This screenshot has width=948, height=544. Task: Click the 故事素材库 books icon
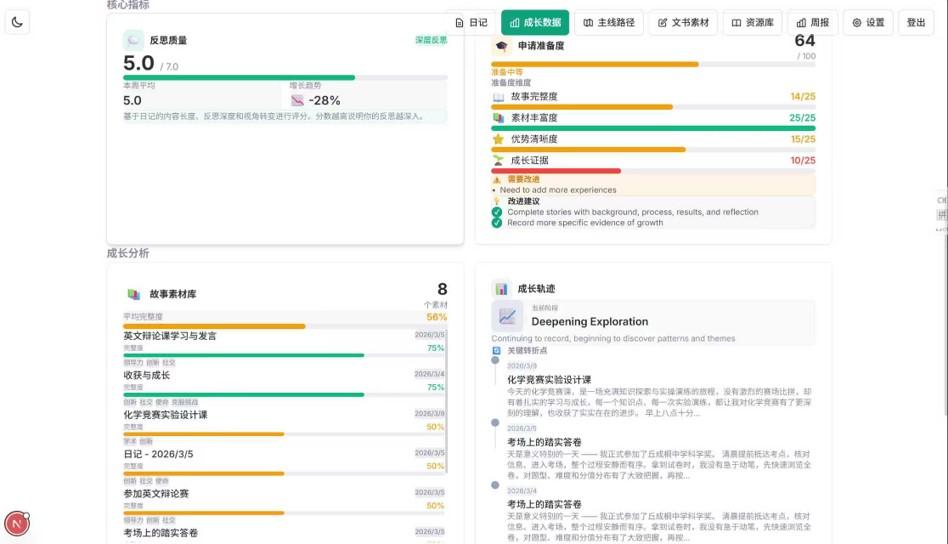coord(134,294)
